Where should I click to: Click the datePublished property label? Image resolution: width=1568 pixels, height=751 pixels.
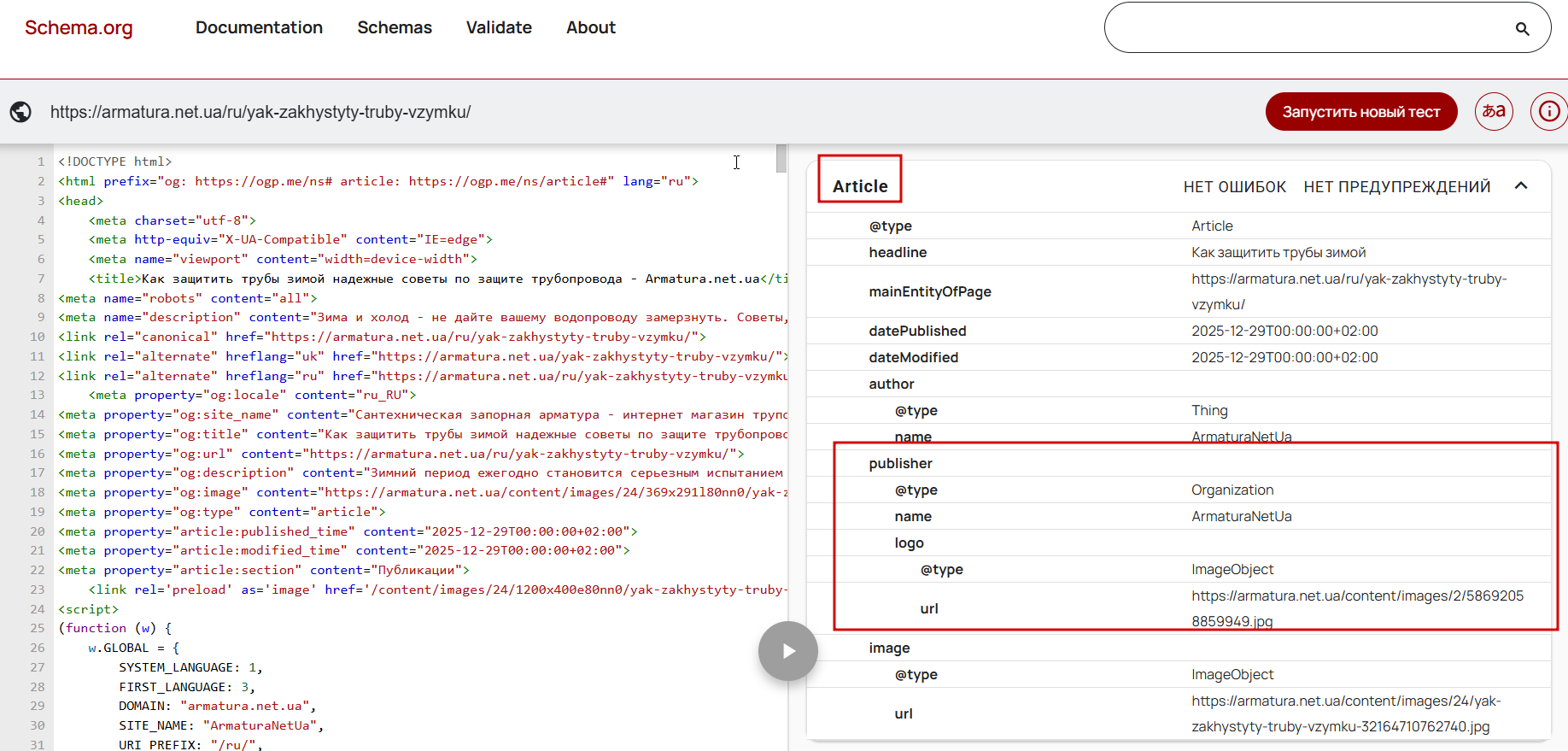click(918, 331)
